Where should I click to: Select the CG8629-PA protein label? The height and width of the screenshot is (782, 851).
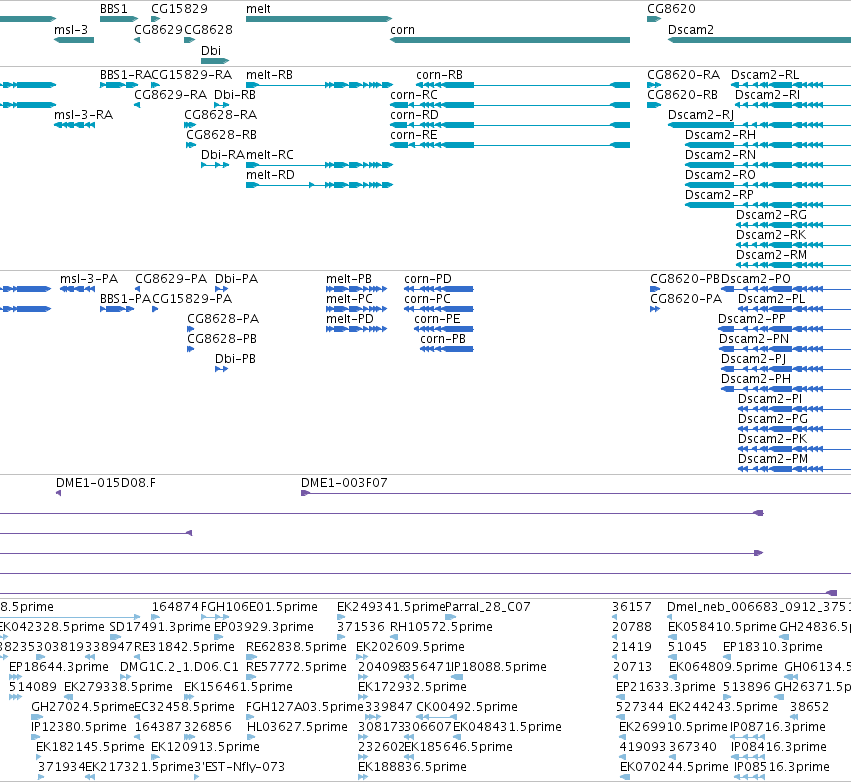[x=171, y=279]
